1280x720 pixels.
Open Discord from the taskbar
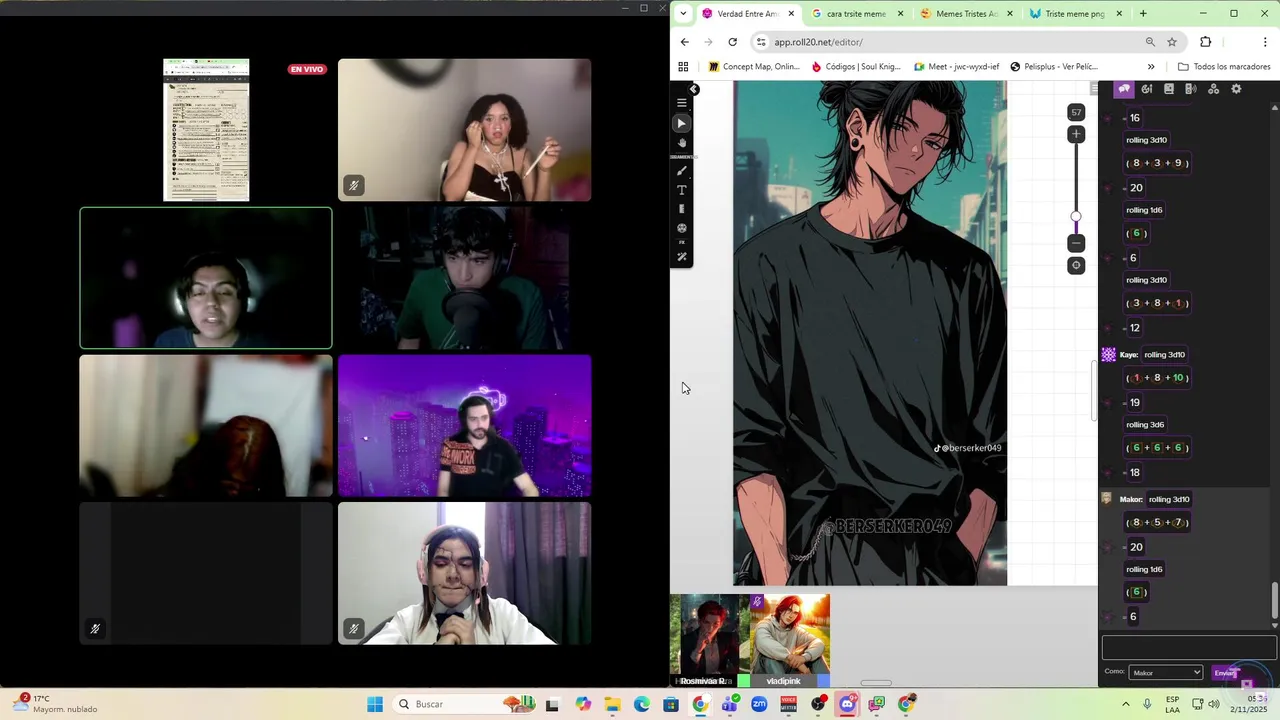[x=847, y=704]
